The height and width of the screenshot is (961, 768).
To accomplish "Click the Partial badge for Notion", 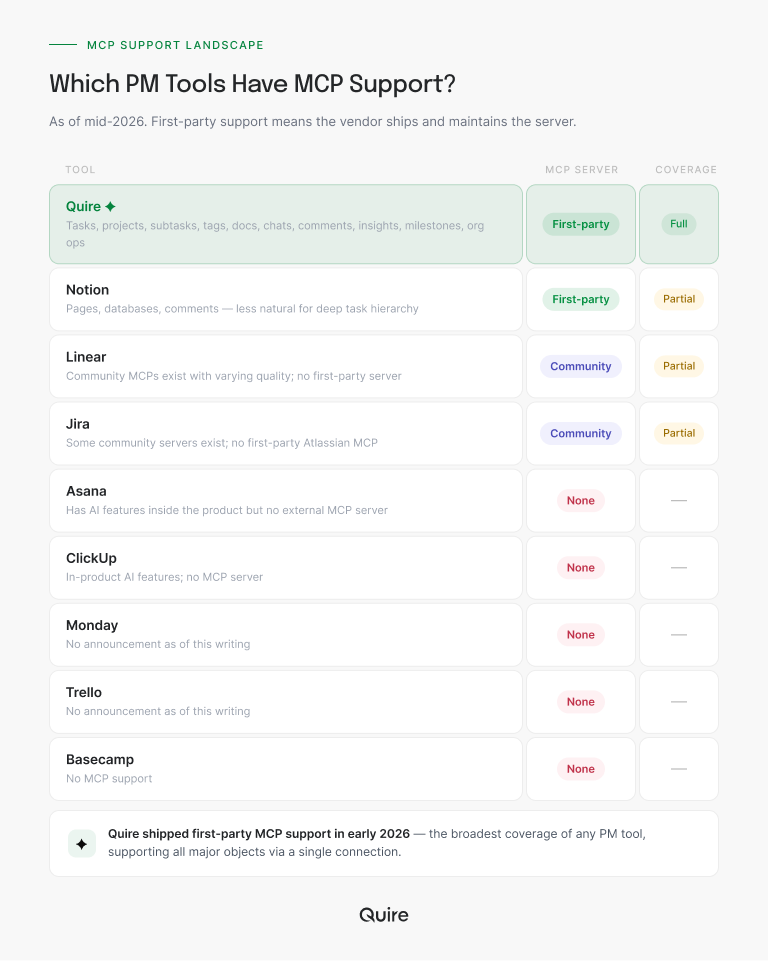I will (x=679, y=299).
